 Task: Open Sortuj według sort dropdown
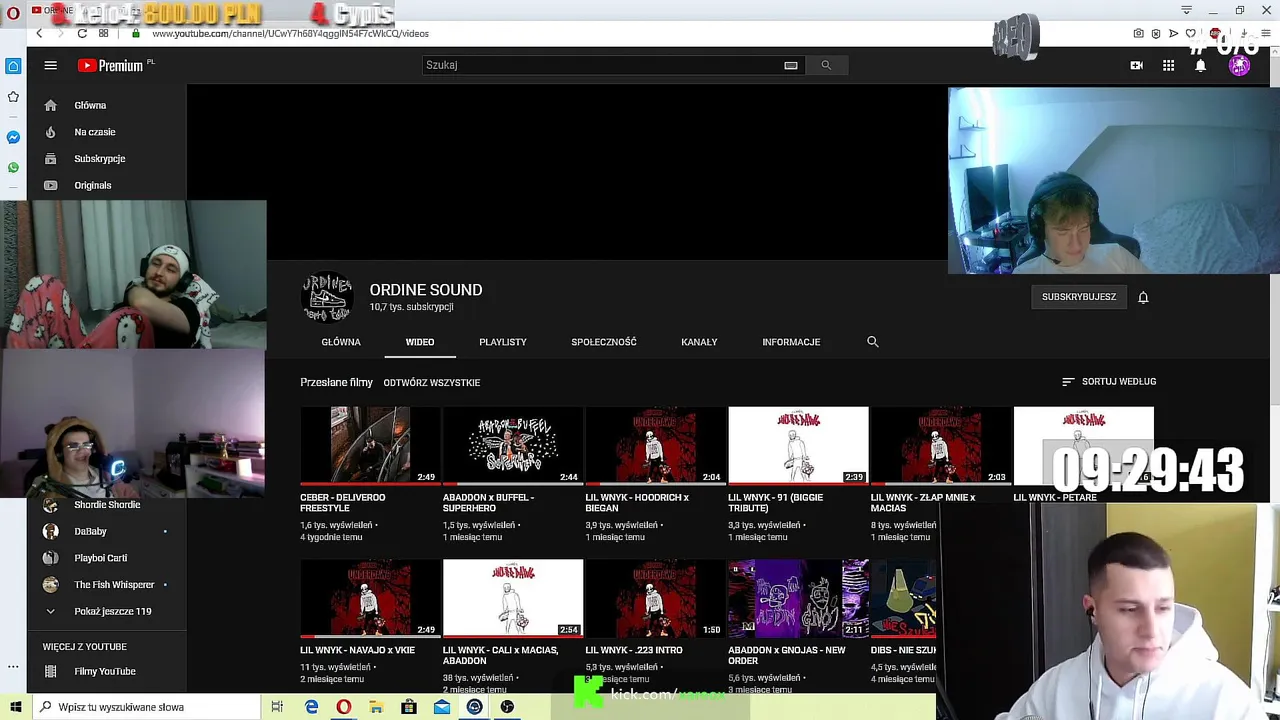(1108, 382)
